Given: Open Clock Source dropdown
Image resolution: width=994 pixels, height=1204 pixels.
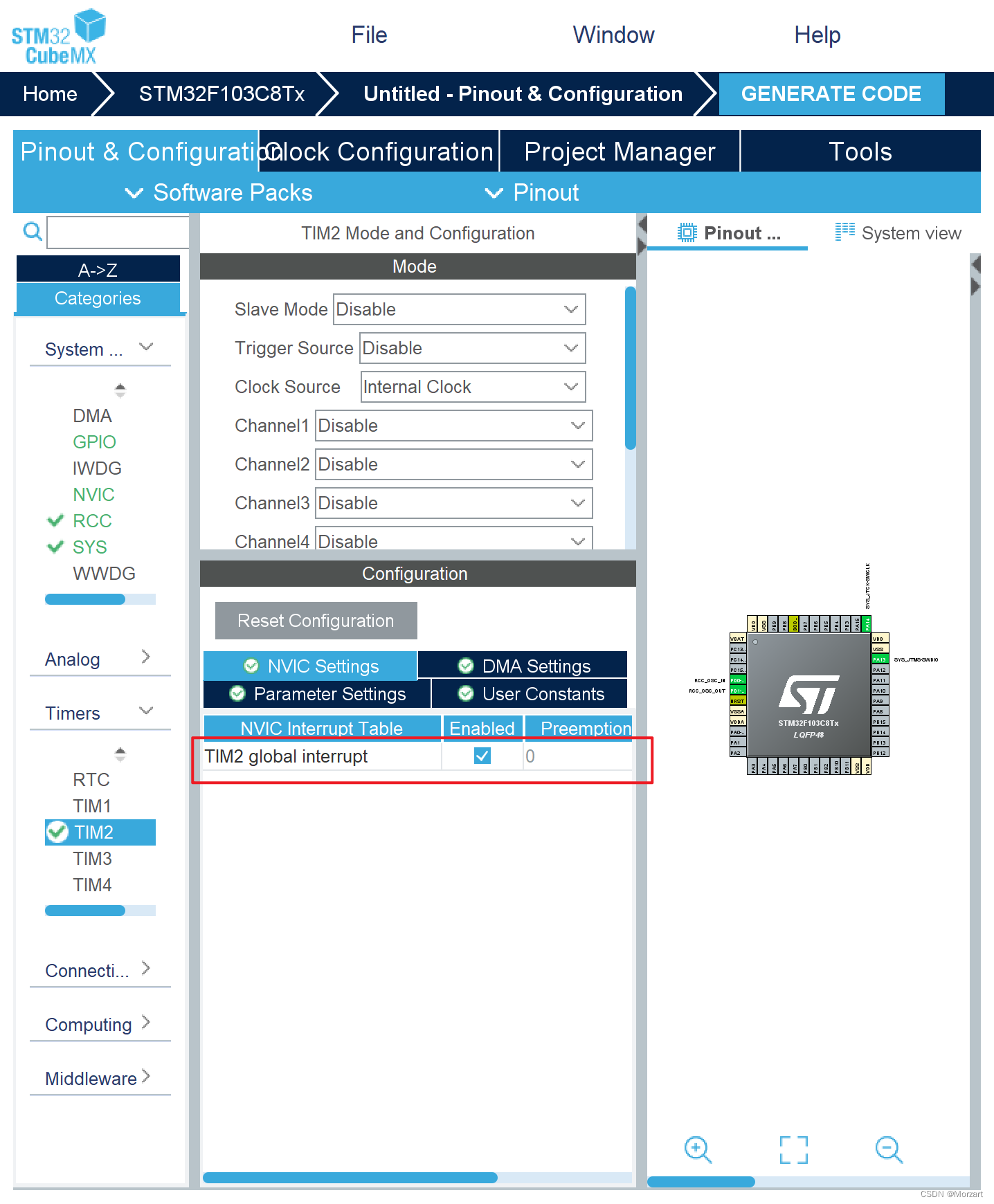Looking at the screenshot, I should coord(473,387).
